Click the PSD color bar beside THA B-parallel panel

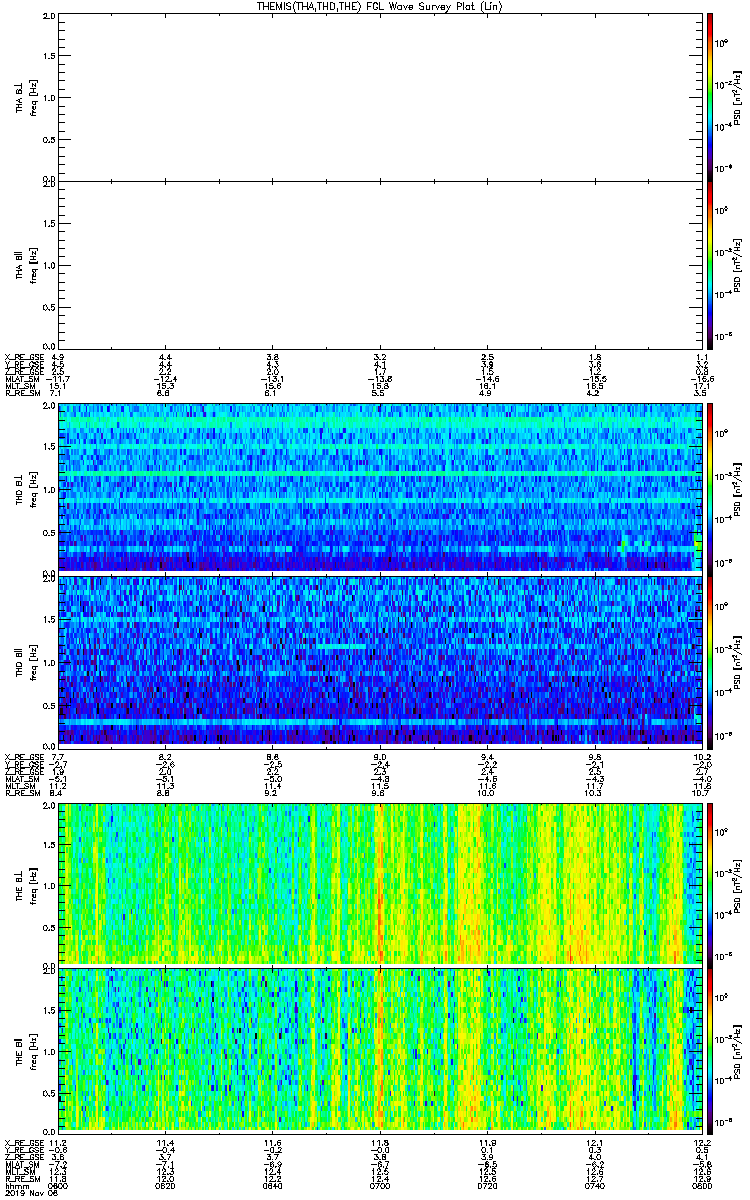click(709, 264)
